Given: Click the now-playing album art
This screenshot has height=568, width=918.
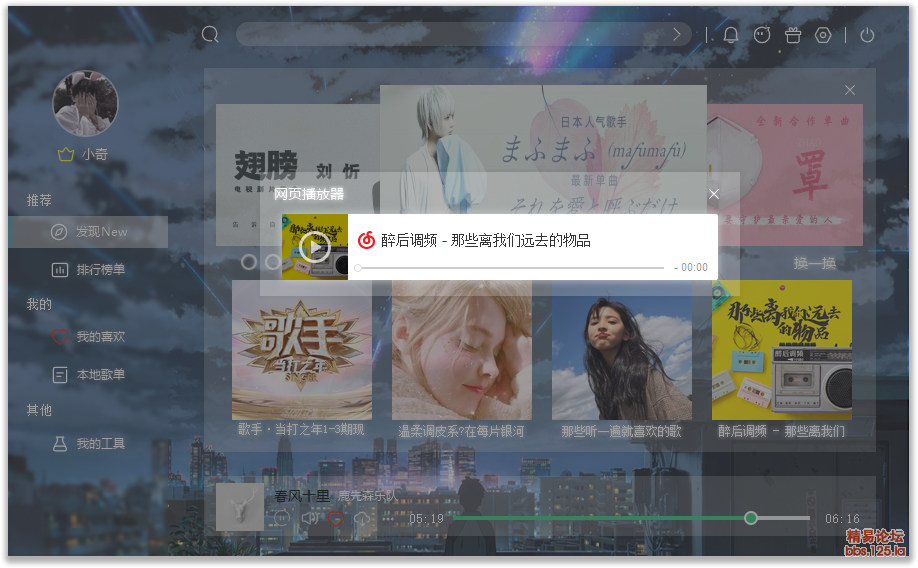Looking at the screenshot, I should [240, 507].
